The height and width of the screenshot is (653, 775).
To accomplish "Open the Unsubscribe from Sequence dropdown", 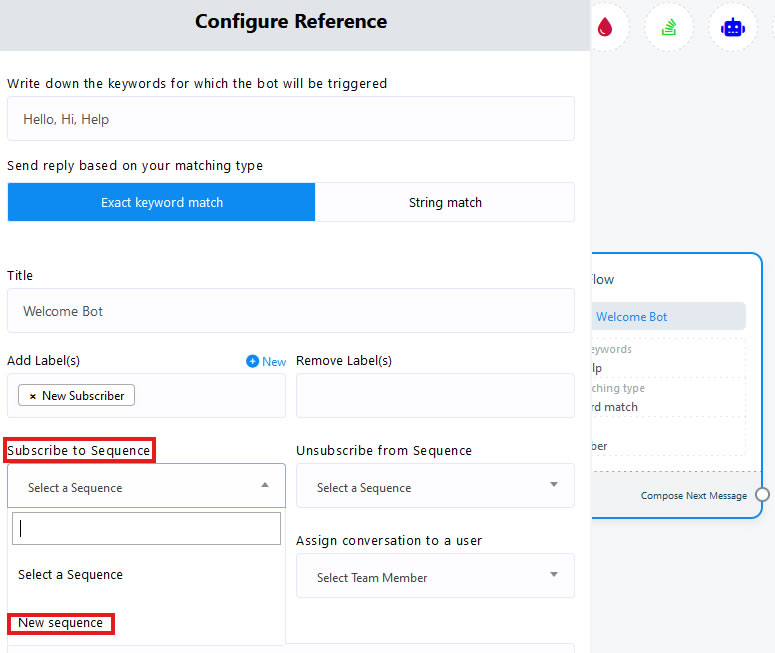I will pyautogui.click(x=435, y=486).
